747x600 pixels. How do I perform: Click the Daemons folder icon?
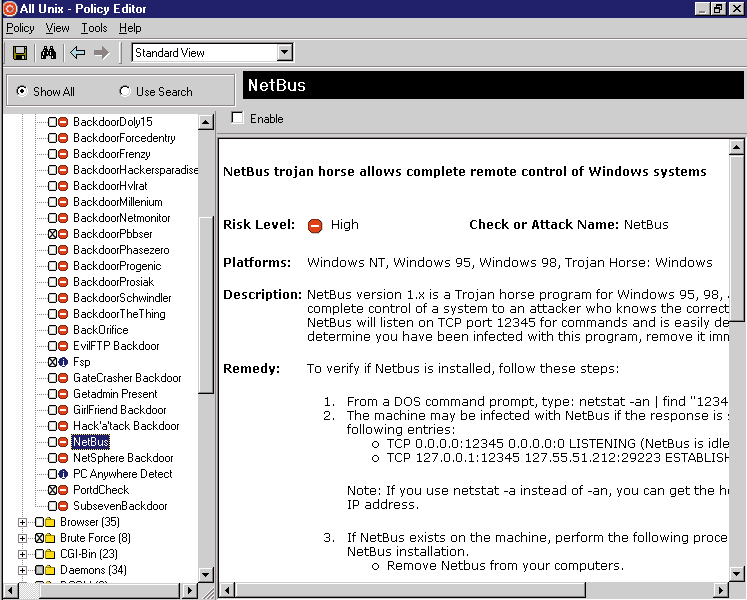pos(50,570)
